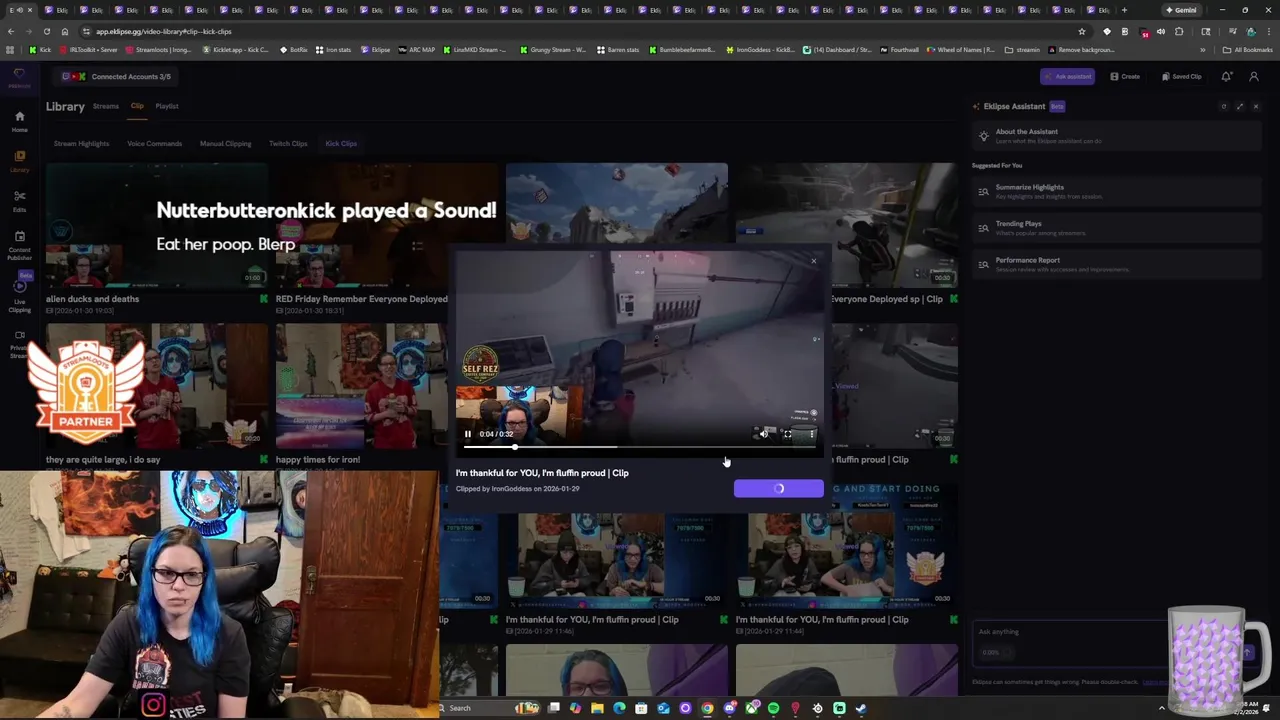
Task: Choose the Trending Plays suggestion
Action: pos(1117,228)
